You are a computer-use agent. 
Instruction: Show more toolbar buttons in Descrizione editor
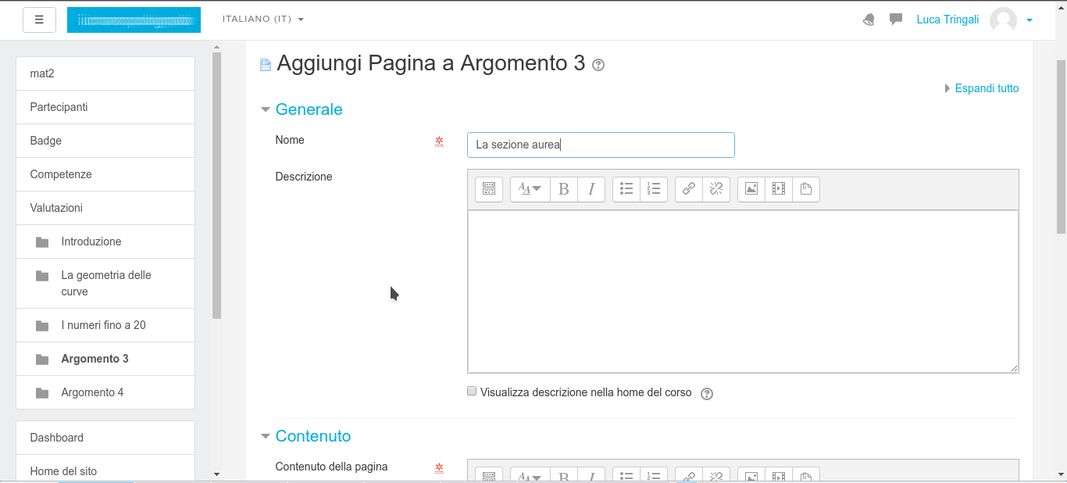(x=489, y=189)
